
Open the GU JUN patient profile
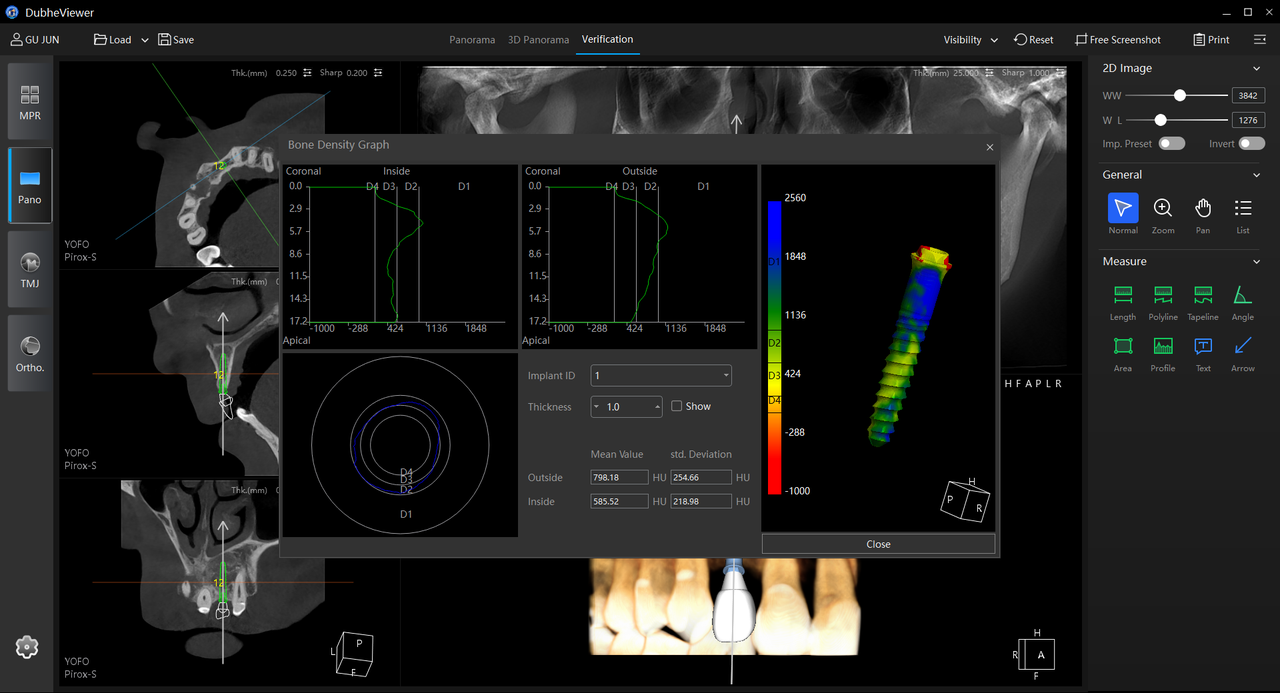34,40
